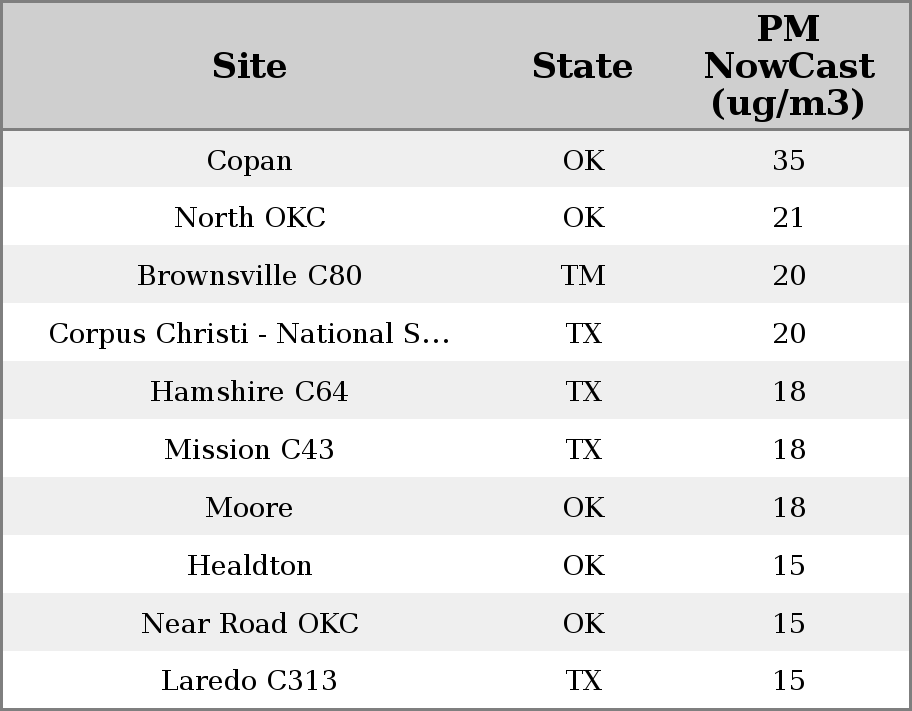The height and width of the screenshot is (711, 912).
Task: Select the Hamshire C64 row
Action: [x=249, y=392]
